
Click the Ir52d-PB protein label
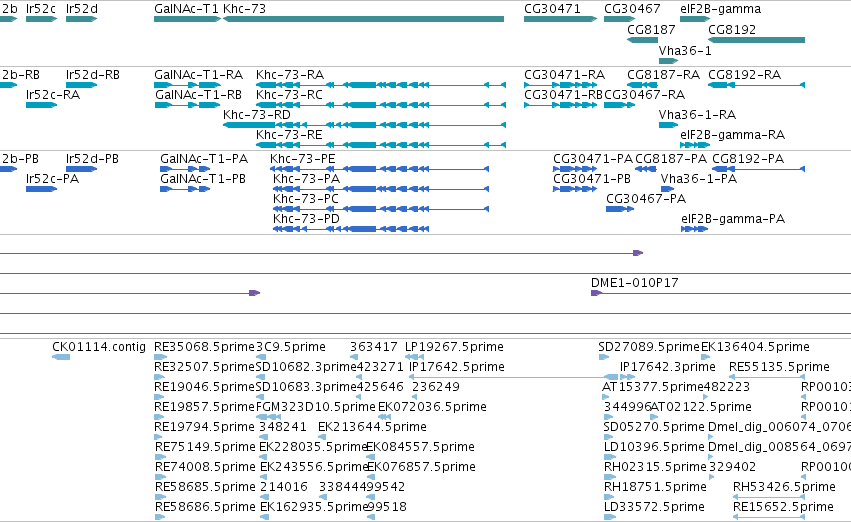(92, 158)
